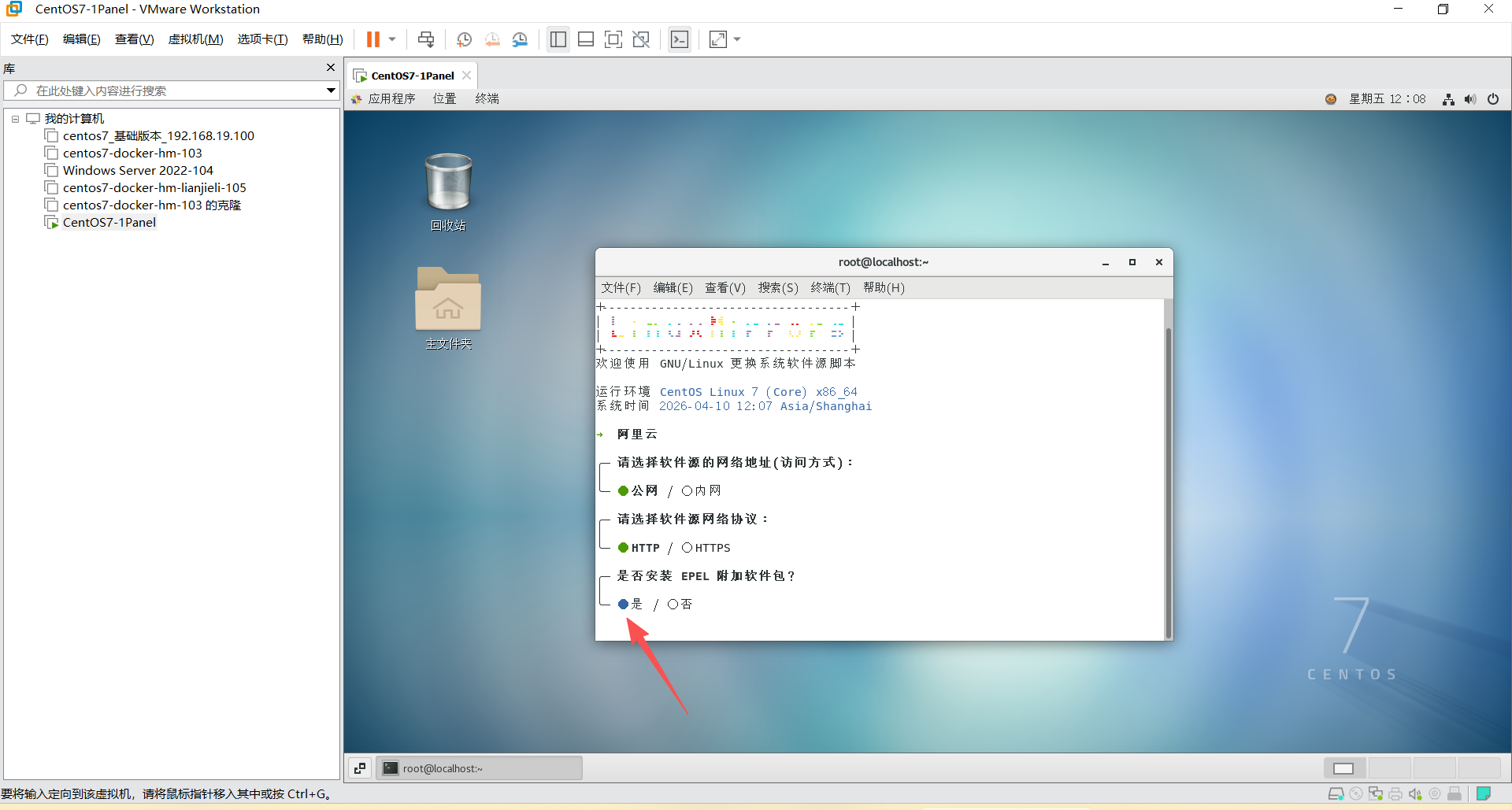Click 终端 in the guest top panel
The width and height of the screenshot is (1512, 810).
point(487,98)
